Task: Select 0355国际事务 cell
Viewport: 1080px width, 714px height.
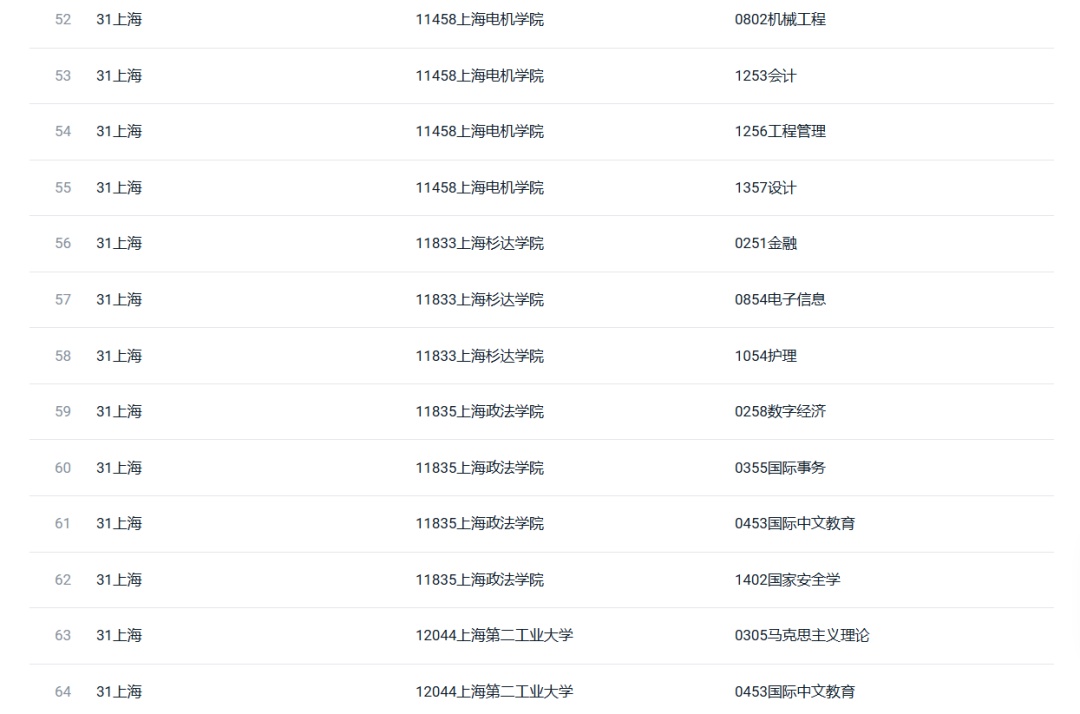Action: (x=780, y=468)
